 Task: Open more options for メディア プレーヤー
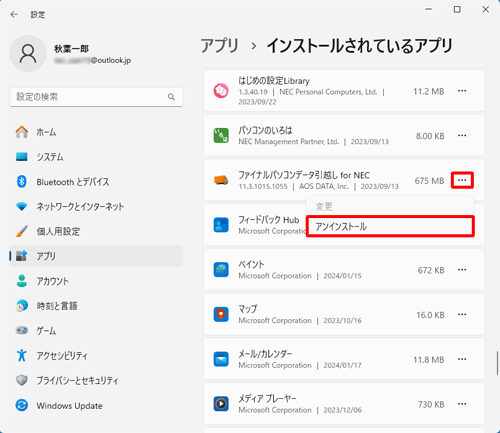(x=462, y=404)
